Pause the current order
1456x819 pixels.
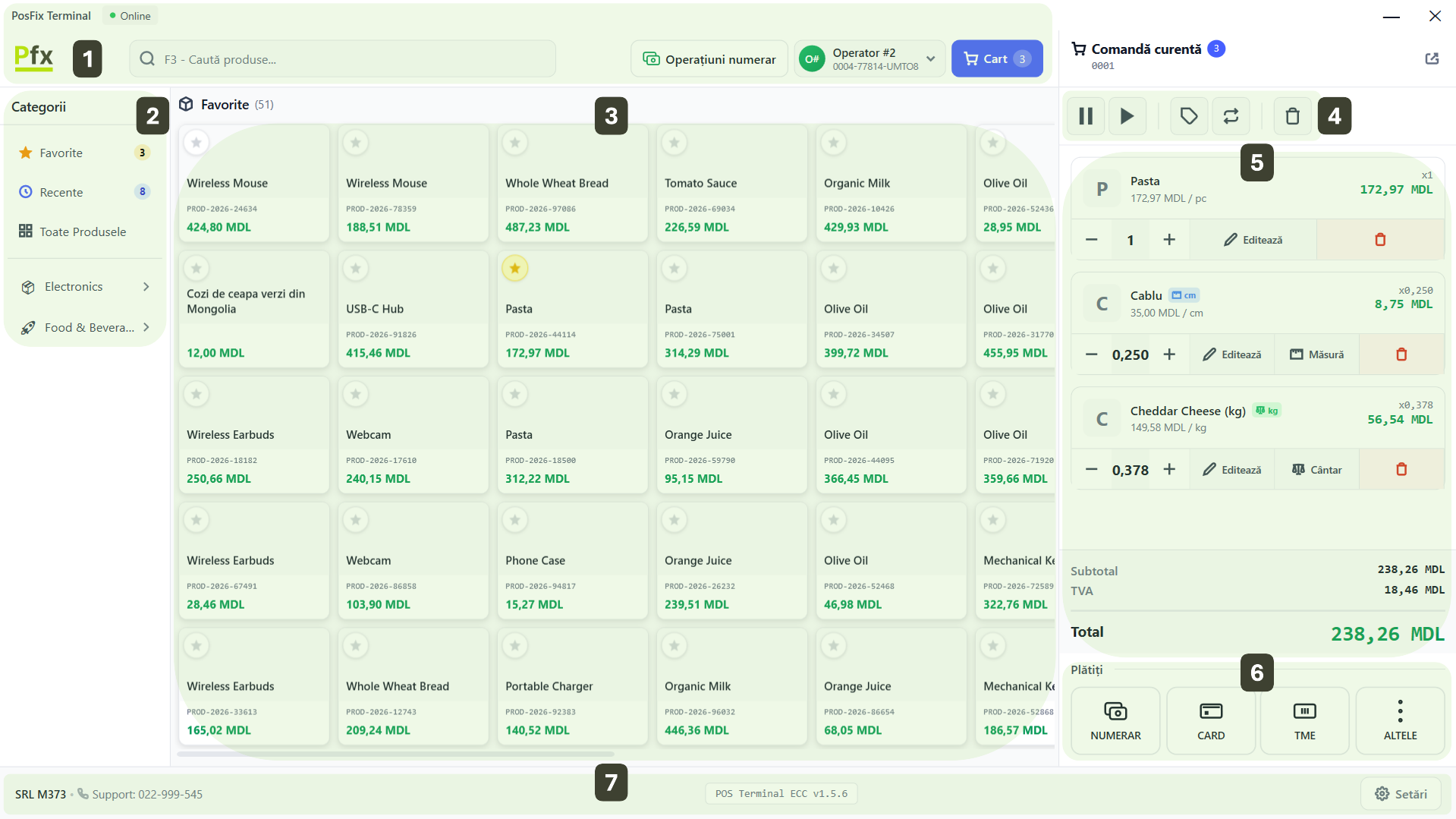(x=1086, y=116)
